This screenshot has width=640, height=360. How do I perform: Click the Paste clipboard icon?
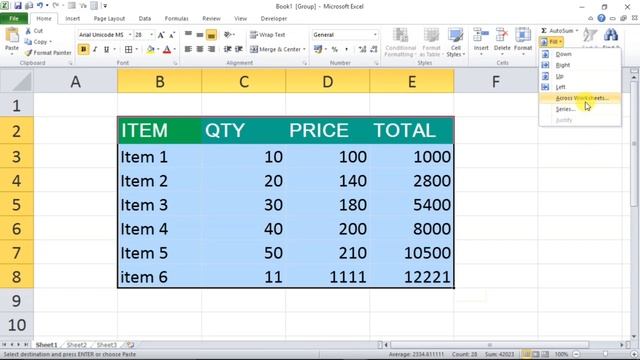click(12, 36)
